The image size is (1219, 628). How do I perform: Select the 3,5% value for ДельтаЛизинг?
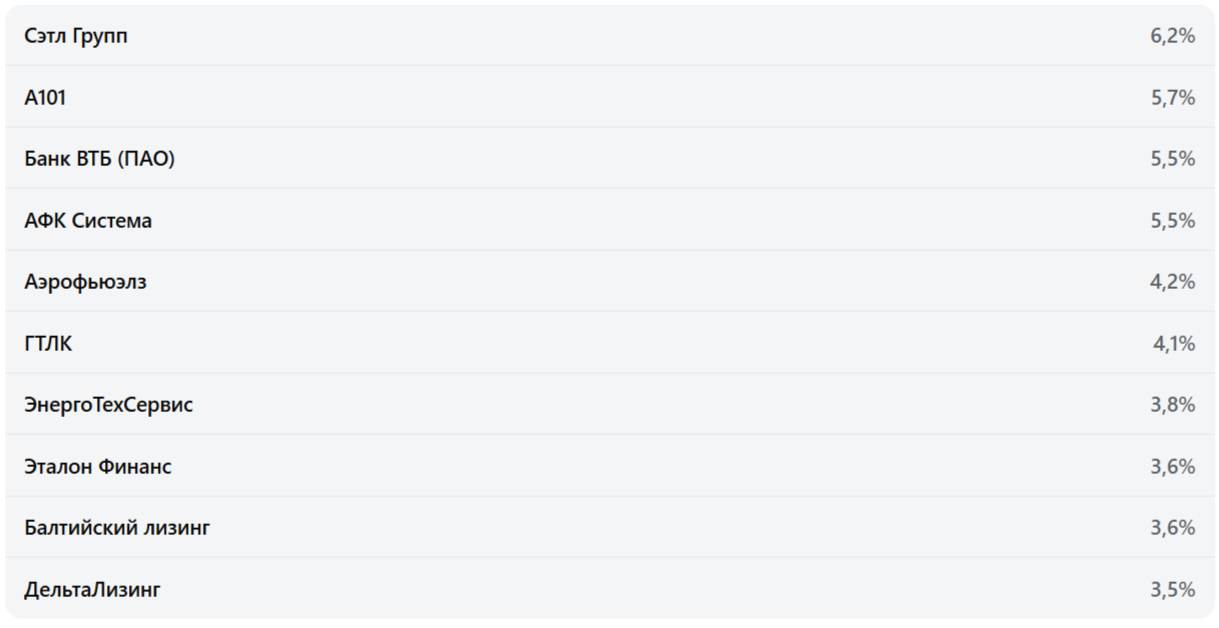pyautogui.click(x=1172, y=590)
